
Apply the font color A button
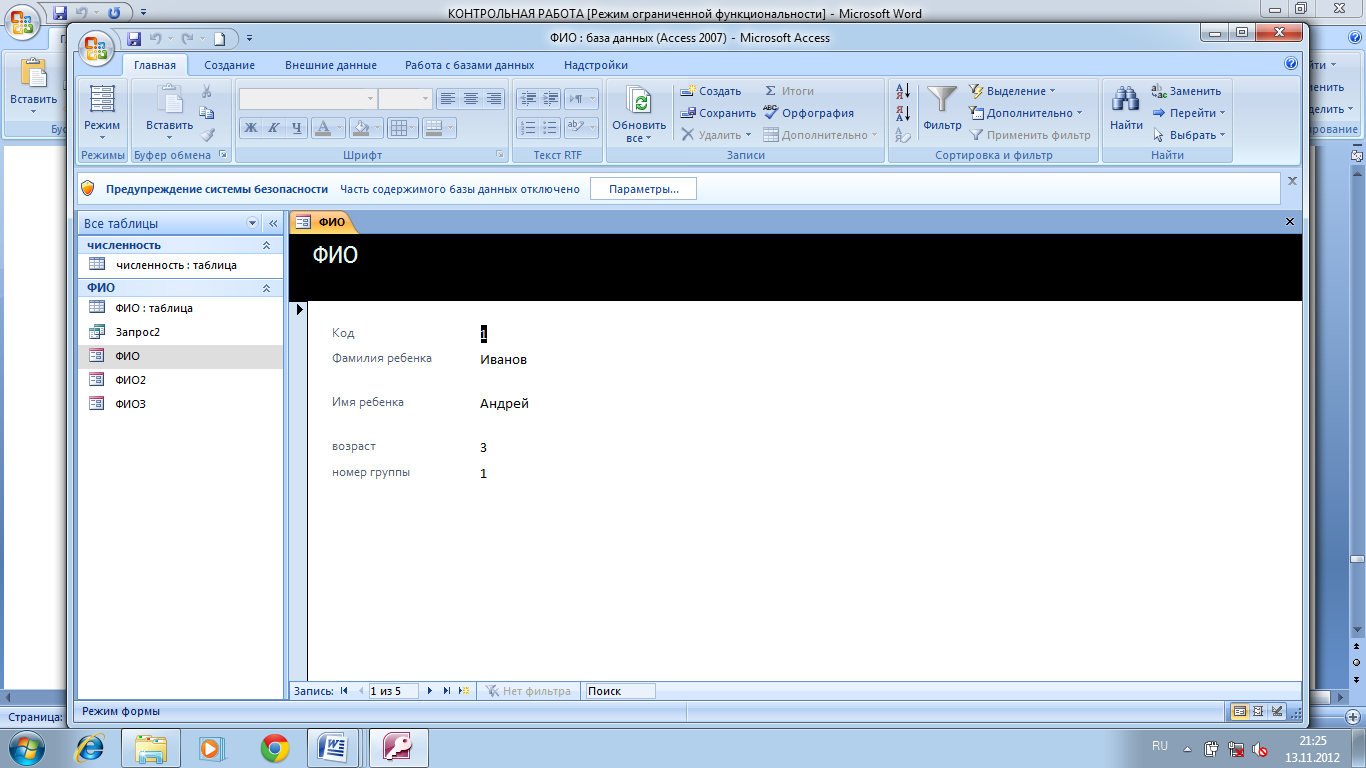(322, 128)
